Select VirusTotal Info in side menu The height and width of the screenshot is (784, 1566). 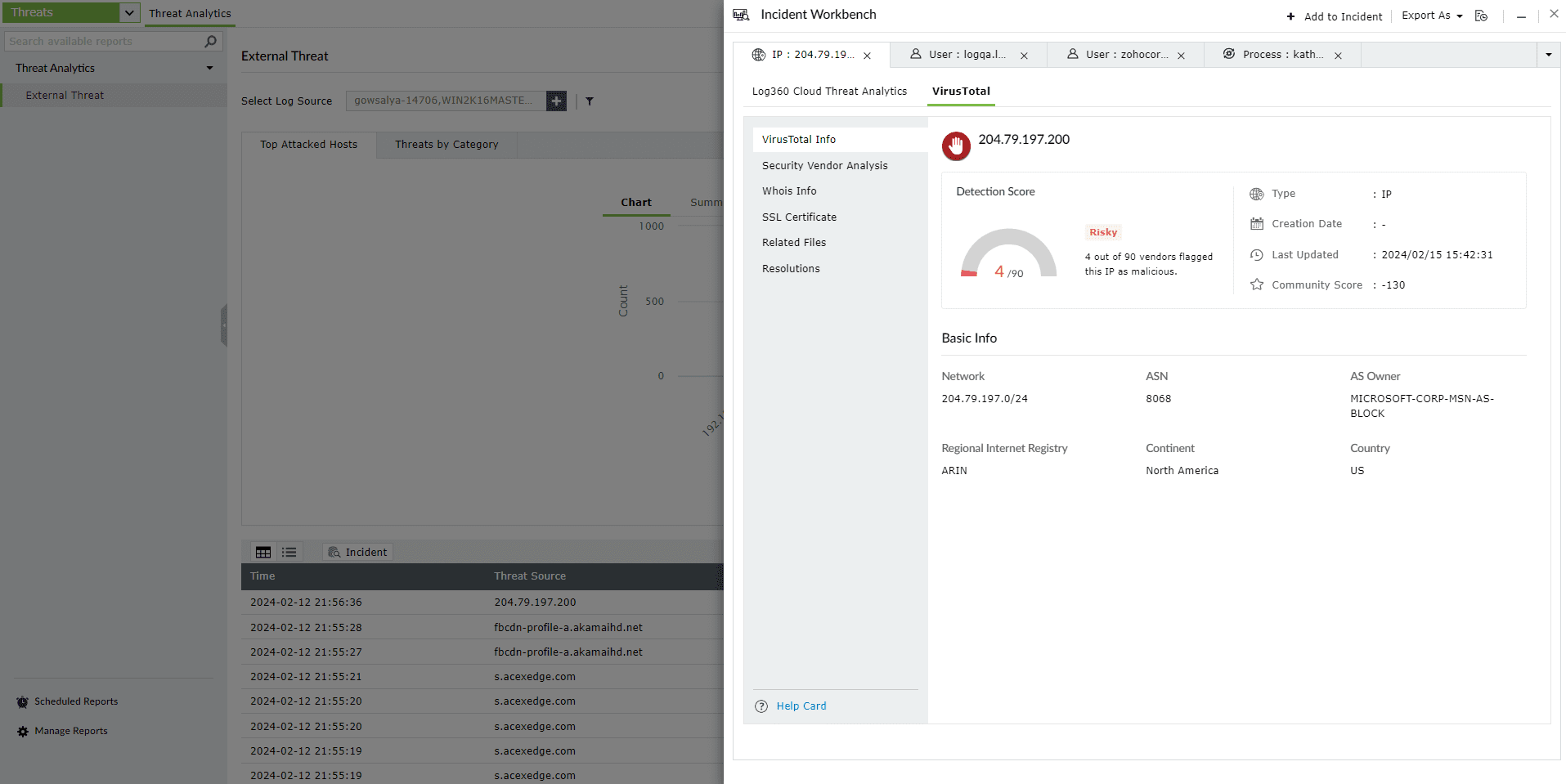tap(840, 140)
